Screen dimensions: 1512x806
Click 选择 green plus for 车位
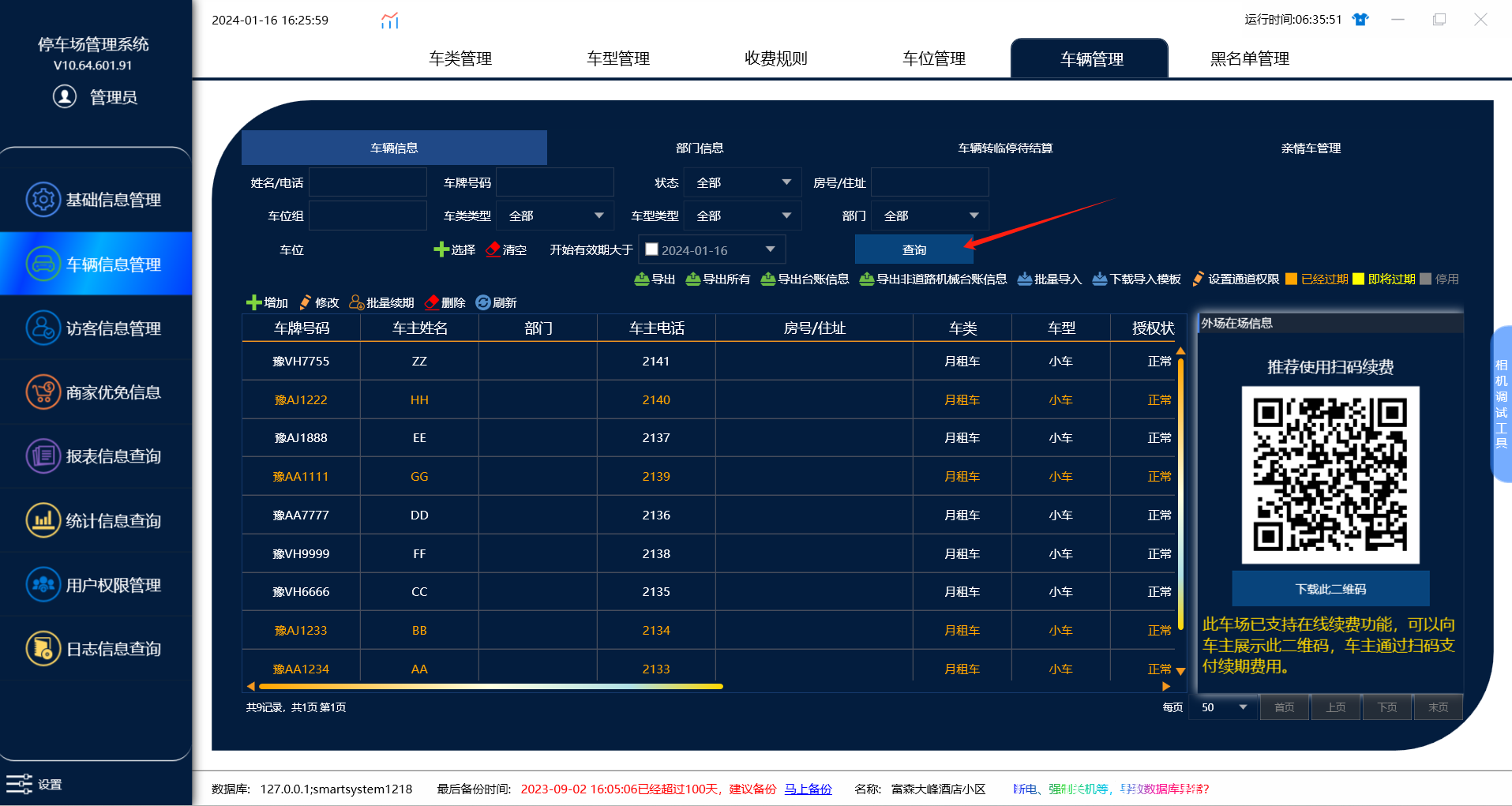pos(441,249)
